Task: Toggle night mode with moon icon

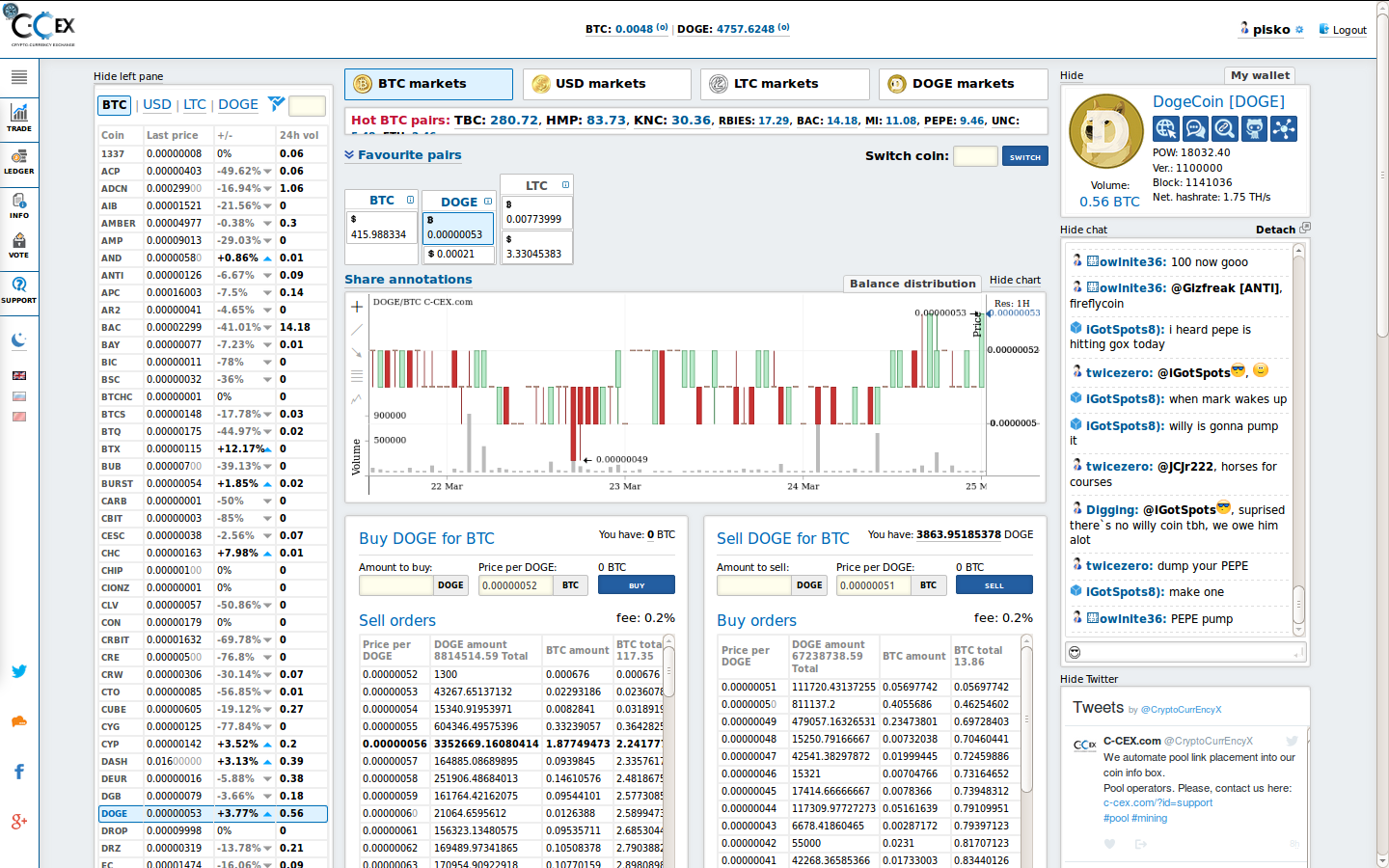Action: pos(19,339)
